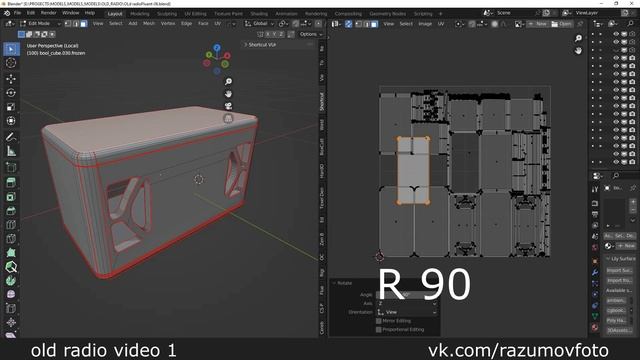Check the Proportional Editing checkbox

coord(378,329)
